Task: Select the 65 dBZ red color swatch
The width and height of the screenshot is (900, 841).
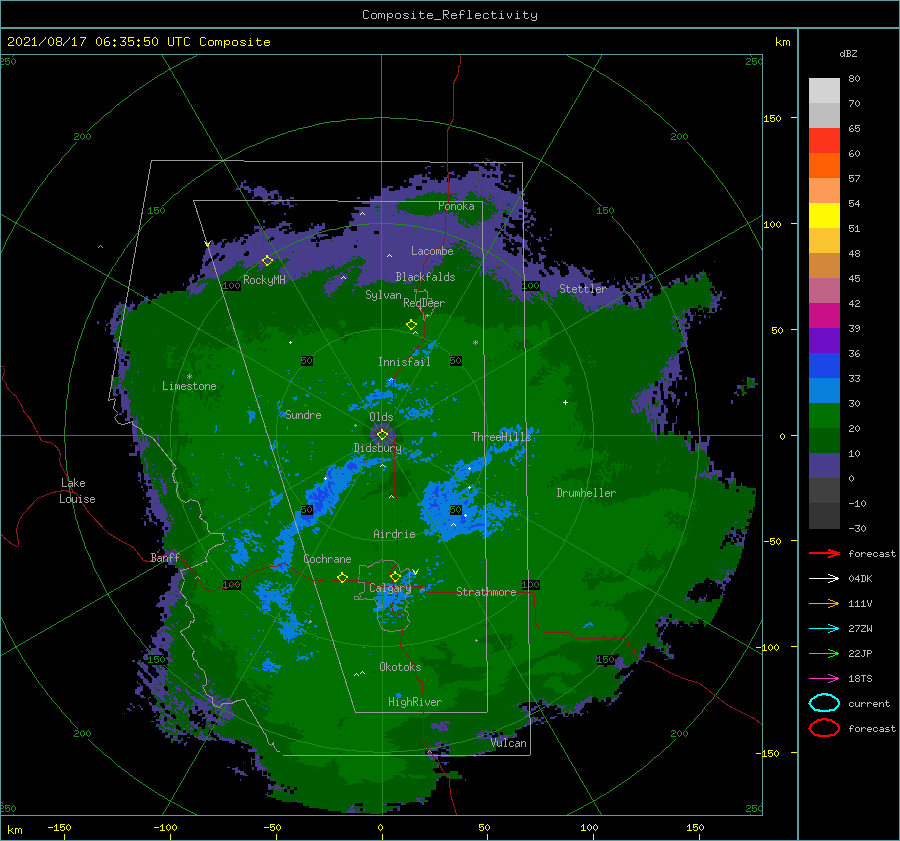Action: 824,140
